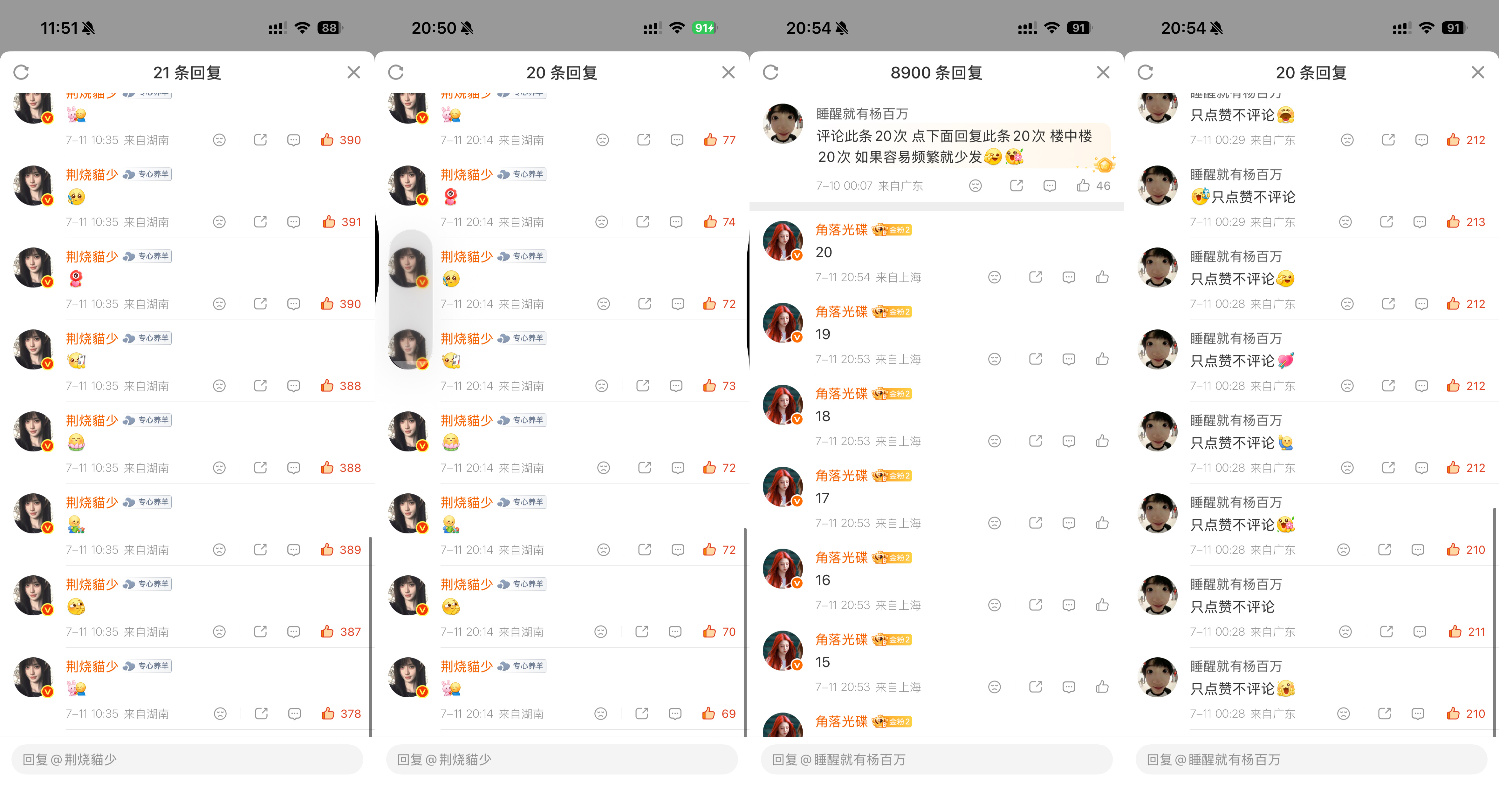This screenshot has width=1499, height=812.
Task: Dislike the reply with 213 likes
Action: click(x=1345, y=222)
